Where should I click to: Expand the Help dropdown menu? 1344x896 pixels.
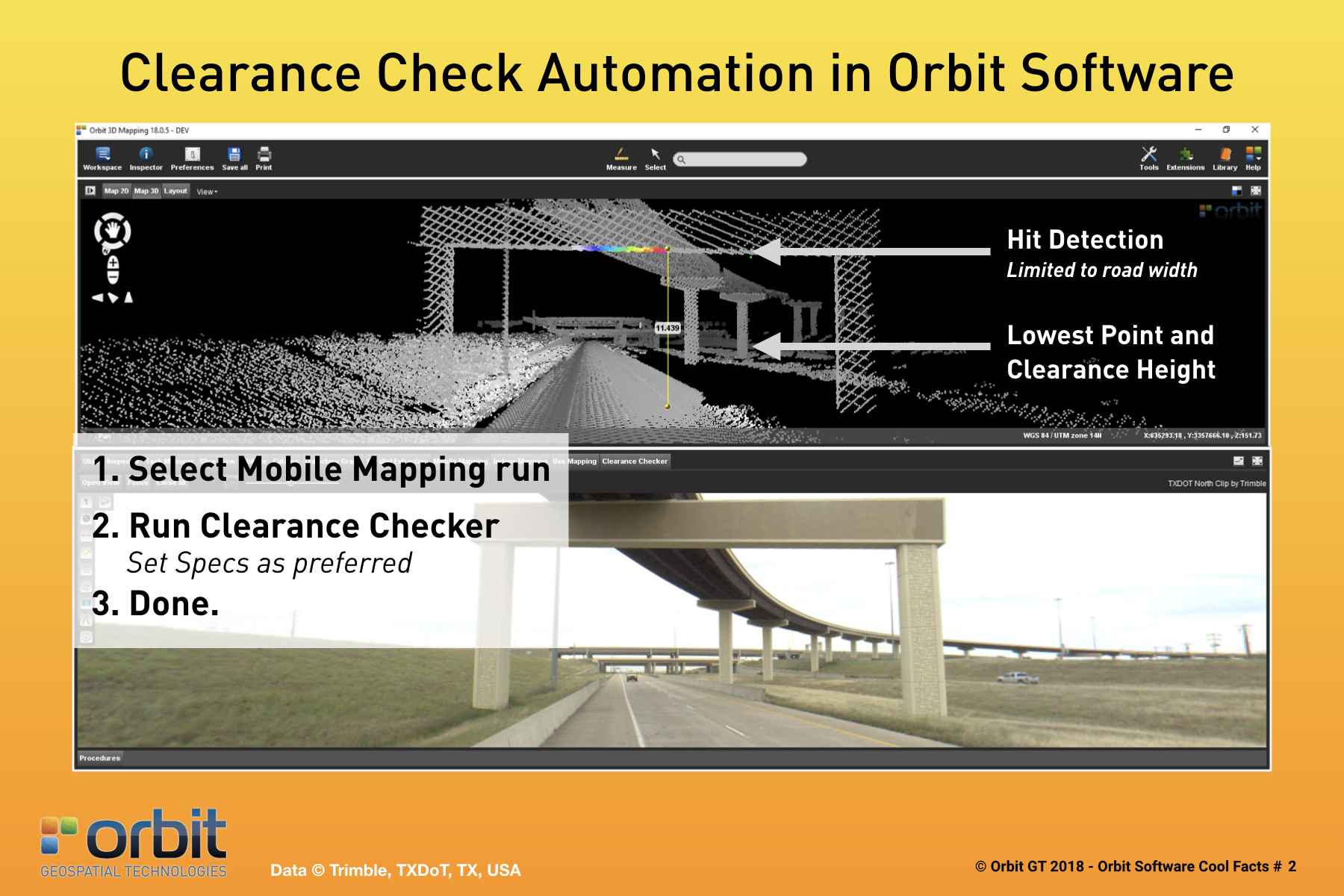click(1253, 158)
